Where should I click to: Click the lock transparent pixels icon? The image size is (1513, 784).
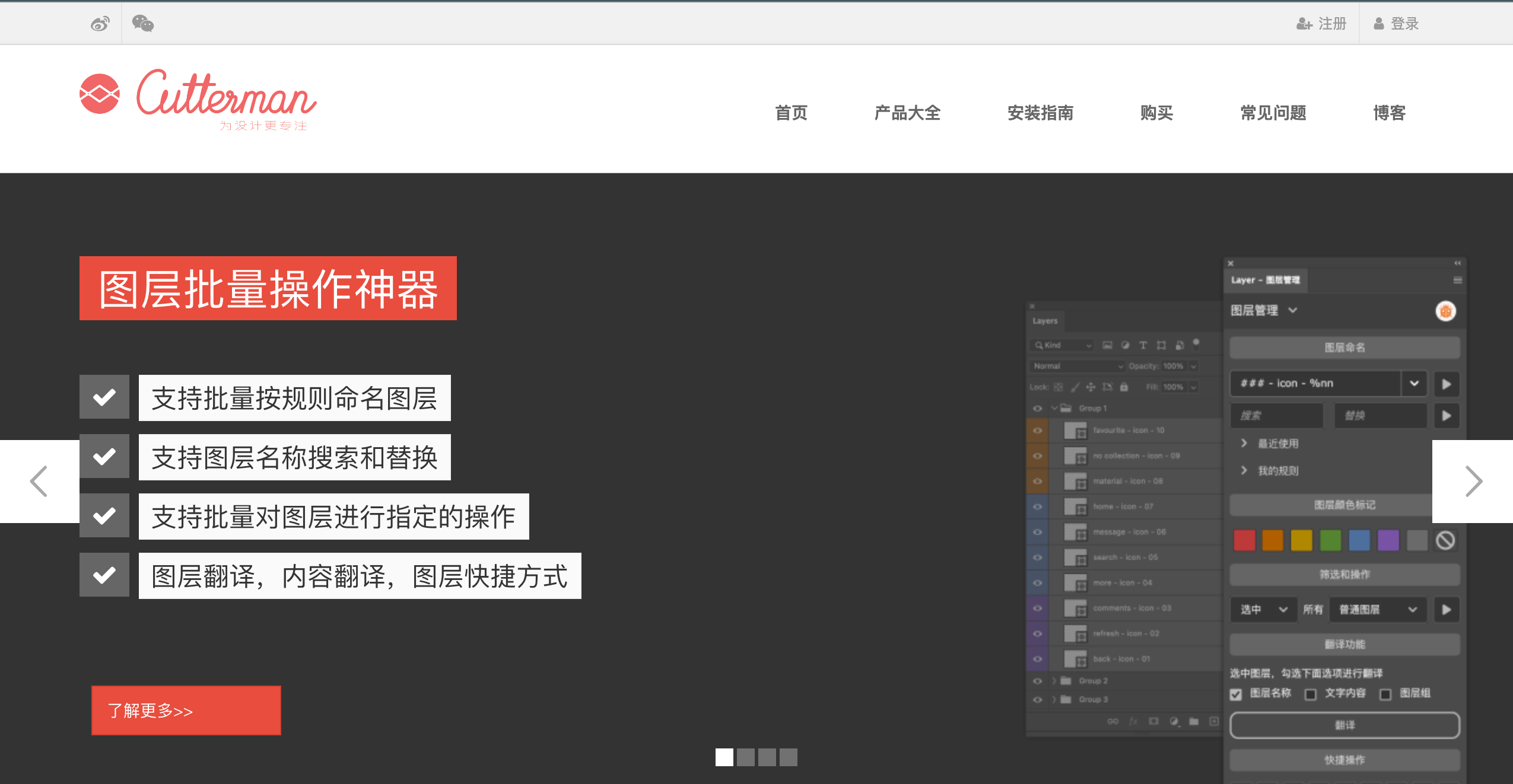[x=1058, y=387]
